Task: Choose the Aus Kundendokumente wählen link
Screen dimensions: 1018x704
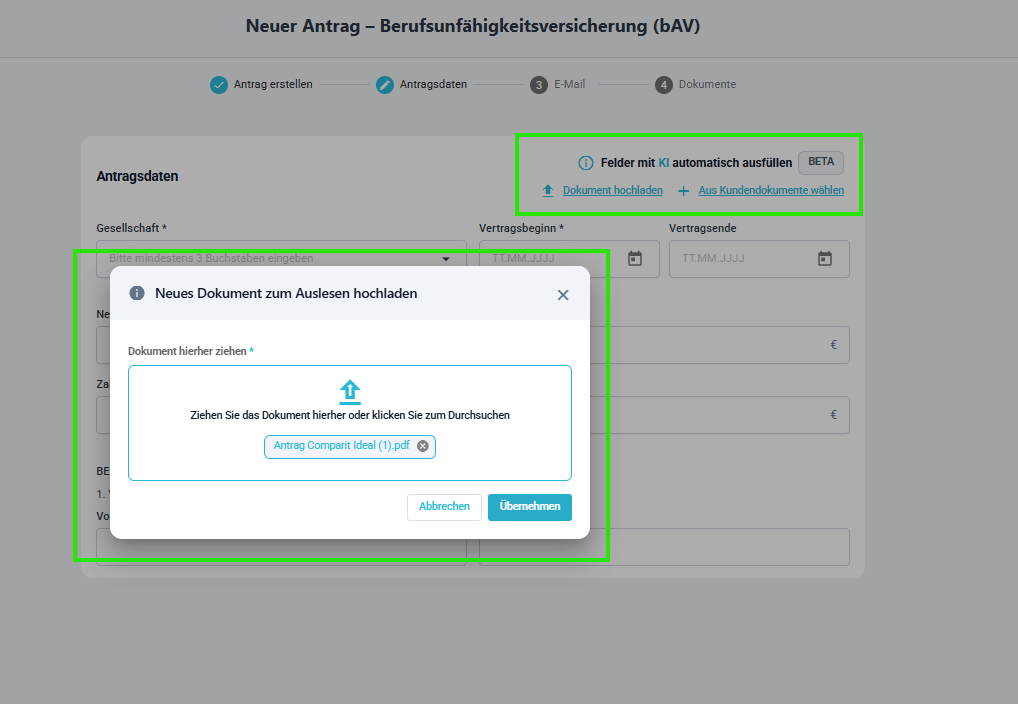Action: (771, 190)
